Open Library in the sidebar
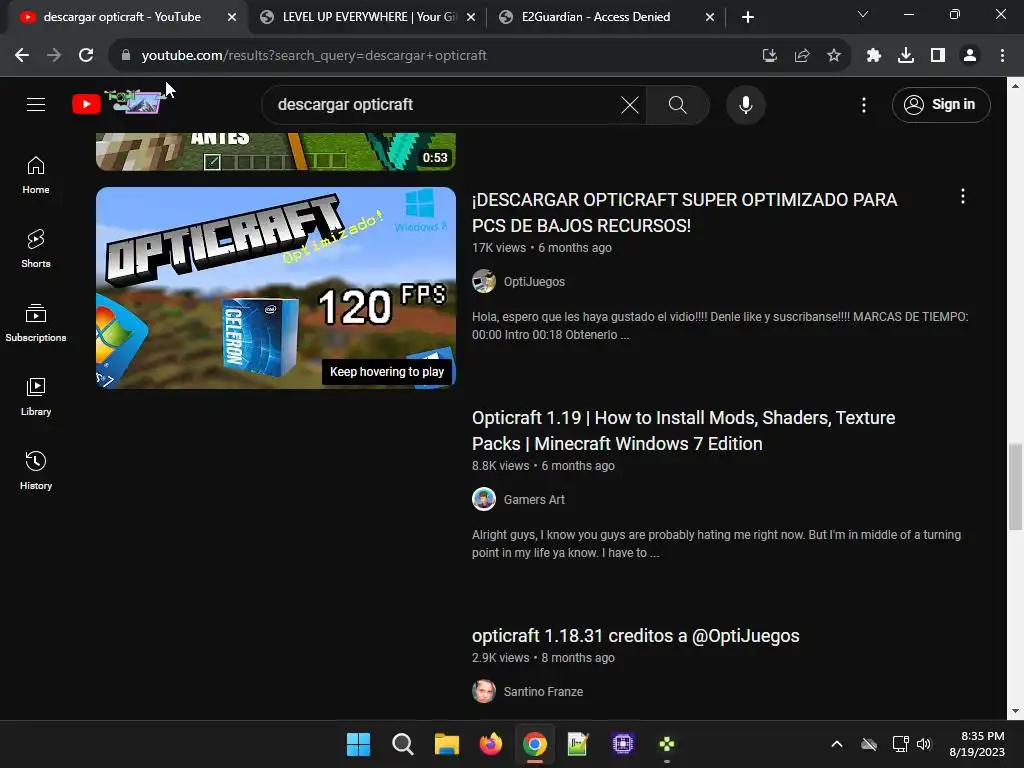Screen dimensions: 1024x768 36,397
